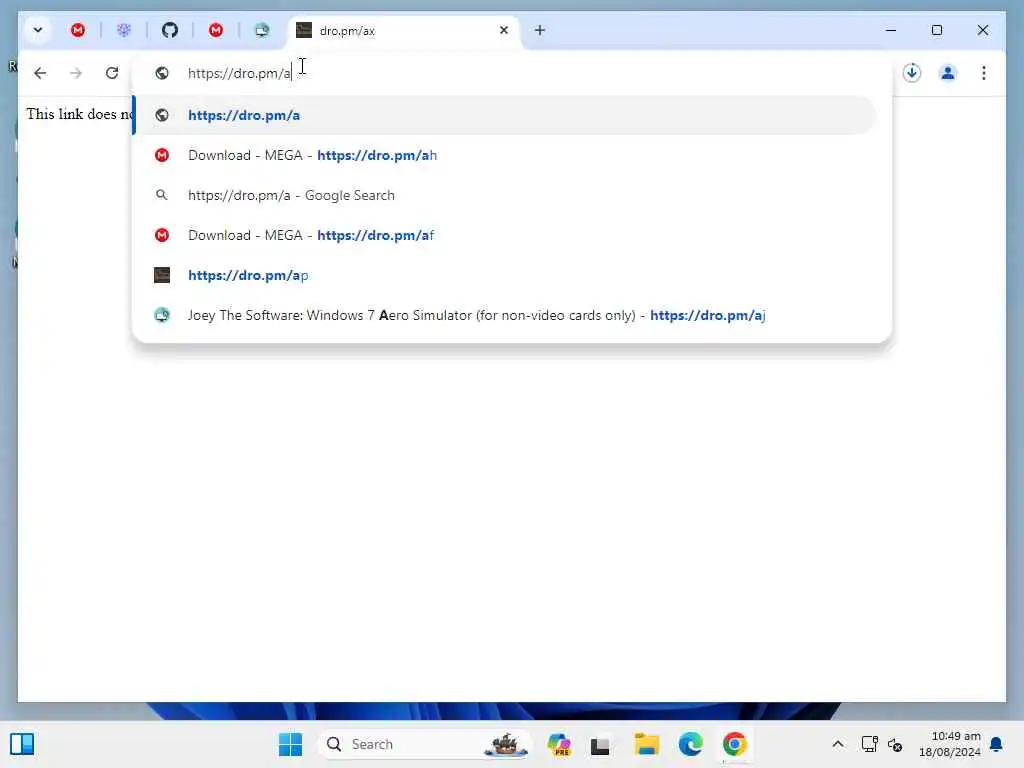The image size is (1024, 768).
Task: Select suggestion https://dro.pm/ap
Action: [504, 275]
